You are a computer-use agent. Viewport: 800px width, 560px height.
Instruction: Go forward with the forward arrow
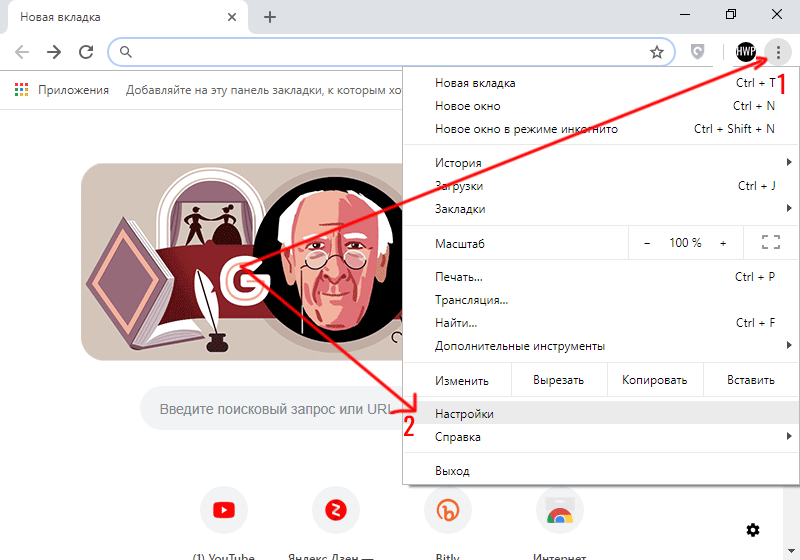pos(54,52)
